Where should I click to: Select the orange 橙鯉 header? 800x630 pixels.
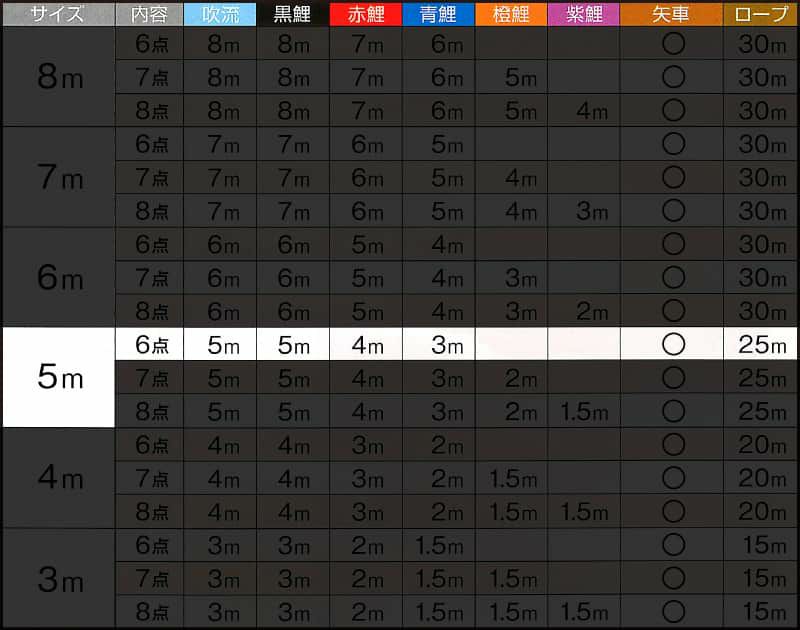click(x=511, y=14)
